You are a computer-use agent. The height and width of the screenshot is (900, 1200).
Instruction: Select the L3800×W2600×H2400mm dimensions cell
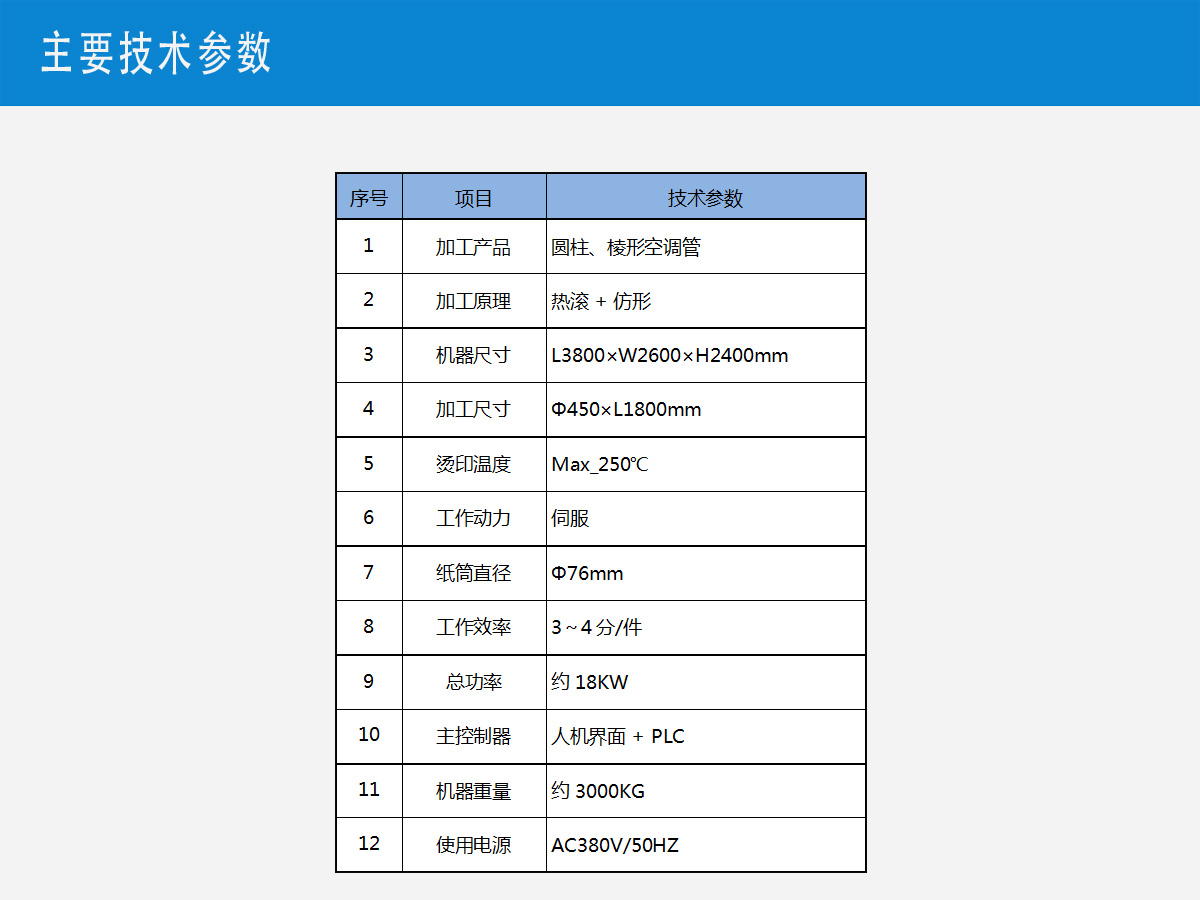(x=670, y=355)
